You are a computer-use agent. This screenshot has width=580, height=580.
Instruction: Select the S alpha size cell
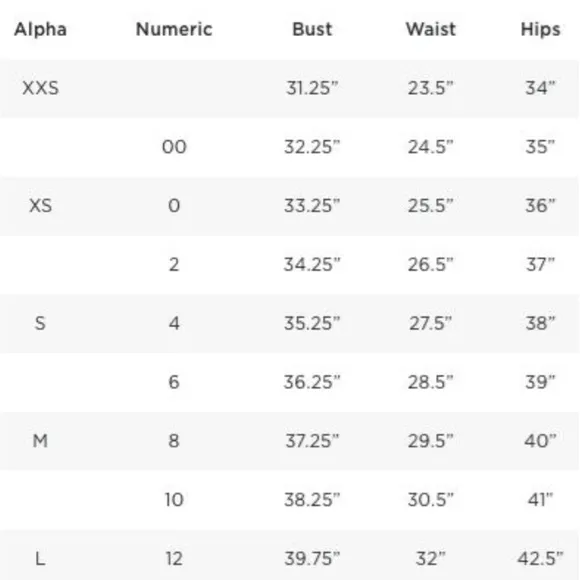[40, 323]
